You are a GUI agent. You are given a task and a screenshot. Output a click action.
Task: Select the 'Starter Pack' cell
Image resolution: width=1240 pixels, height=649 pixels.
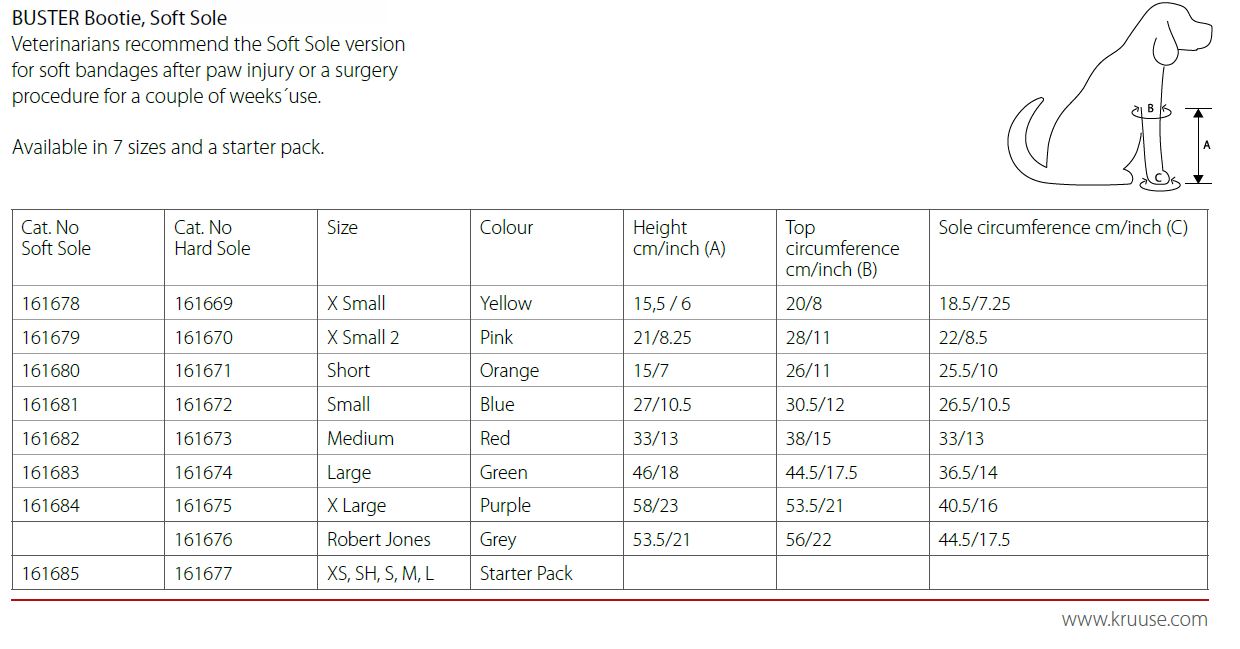click(x=526, y=574)
